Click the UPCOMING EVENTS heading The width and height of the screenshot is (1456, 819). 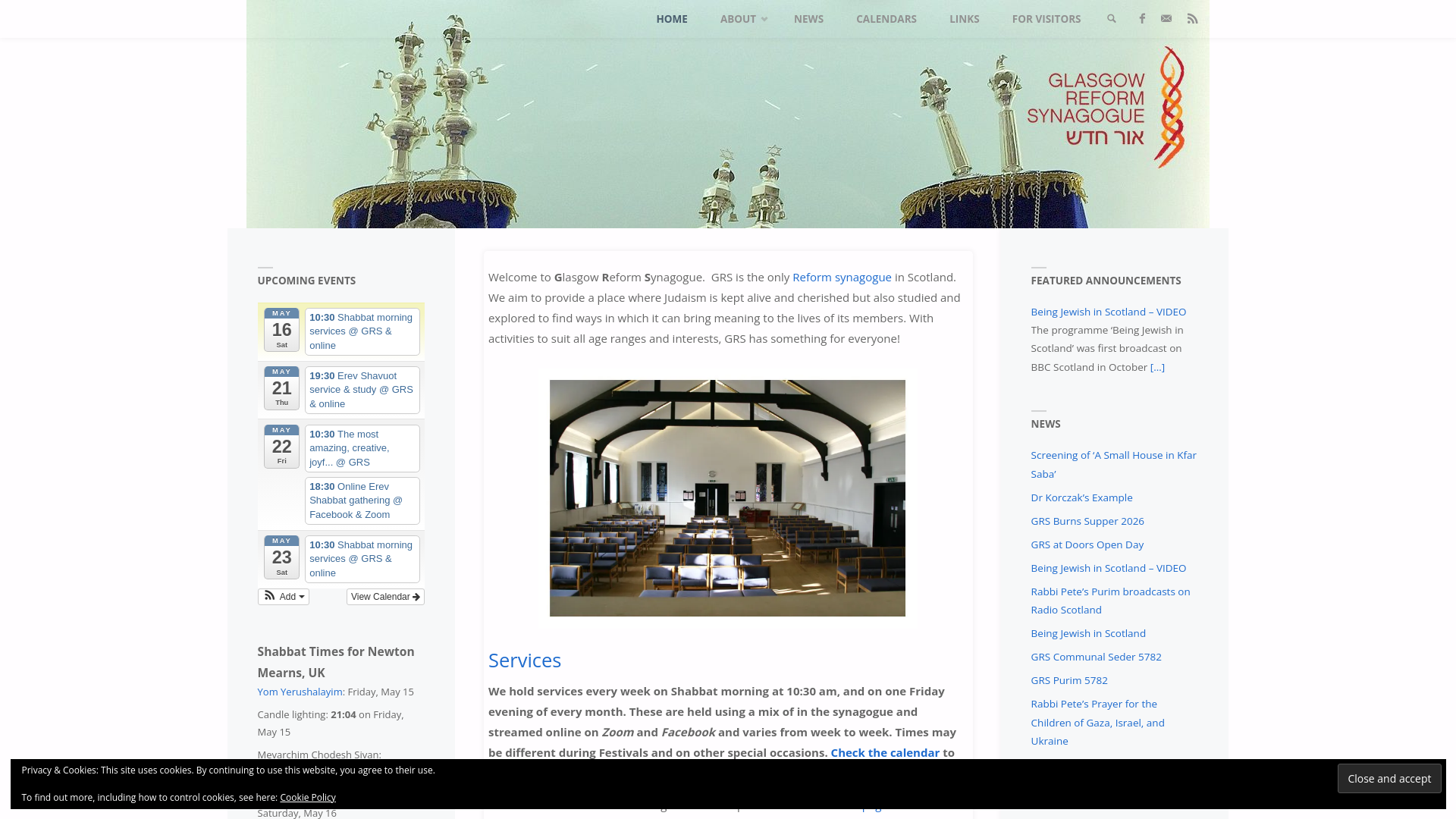[306, 281]
